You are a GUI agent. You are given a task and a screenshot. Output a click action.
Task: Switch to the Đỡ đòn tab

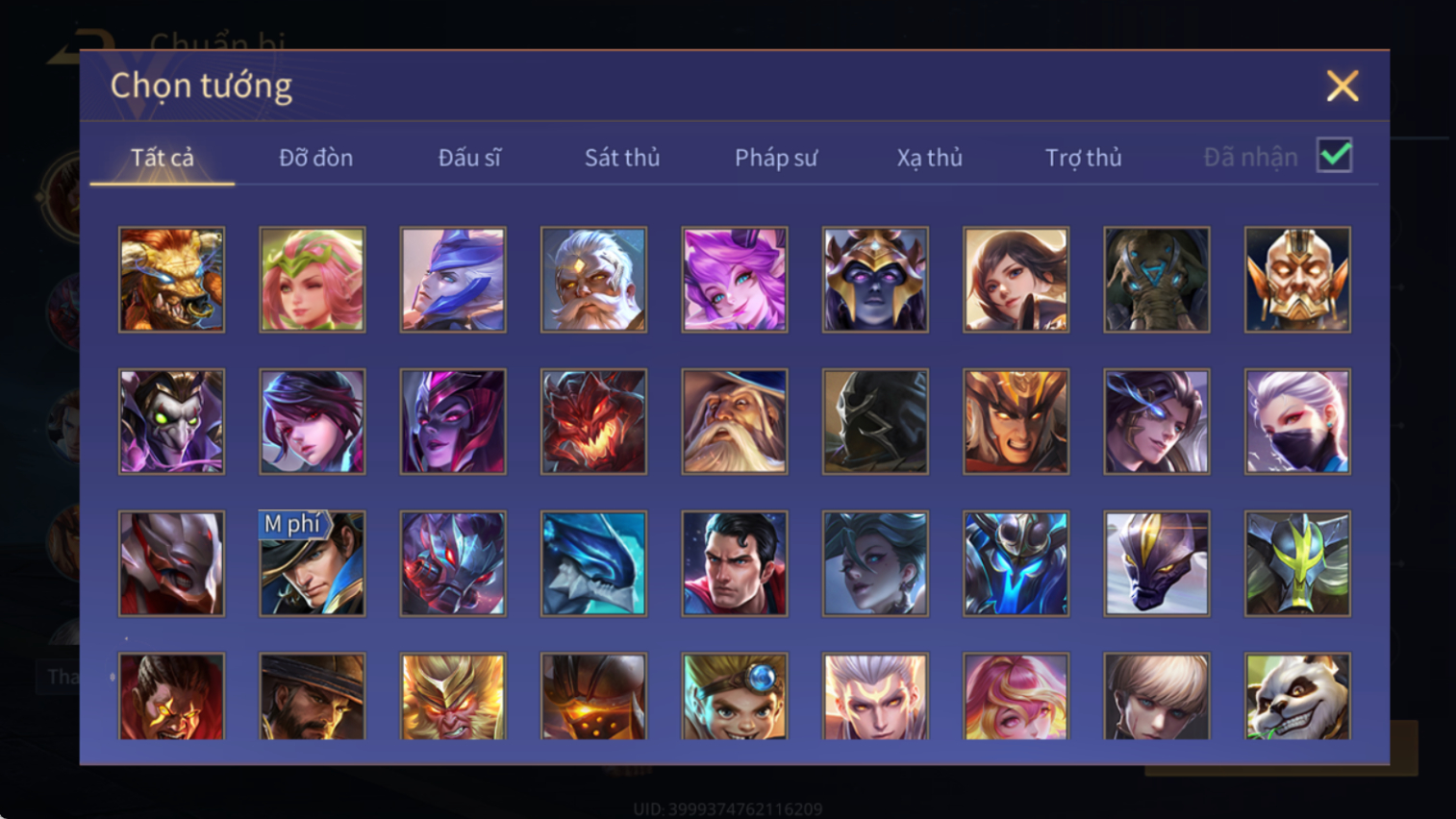[x=315, y=158]
